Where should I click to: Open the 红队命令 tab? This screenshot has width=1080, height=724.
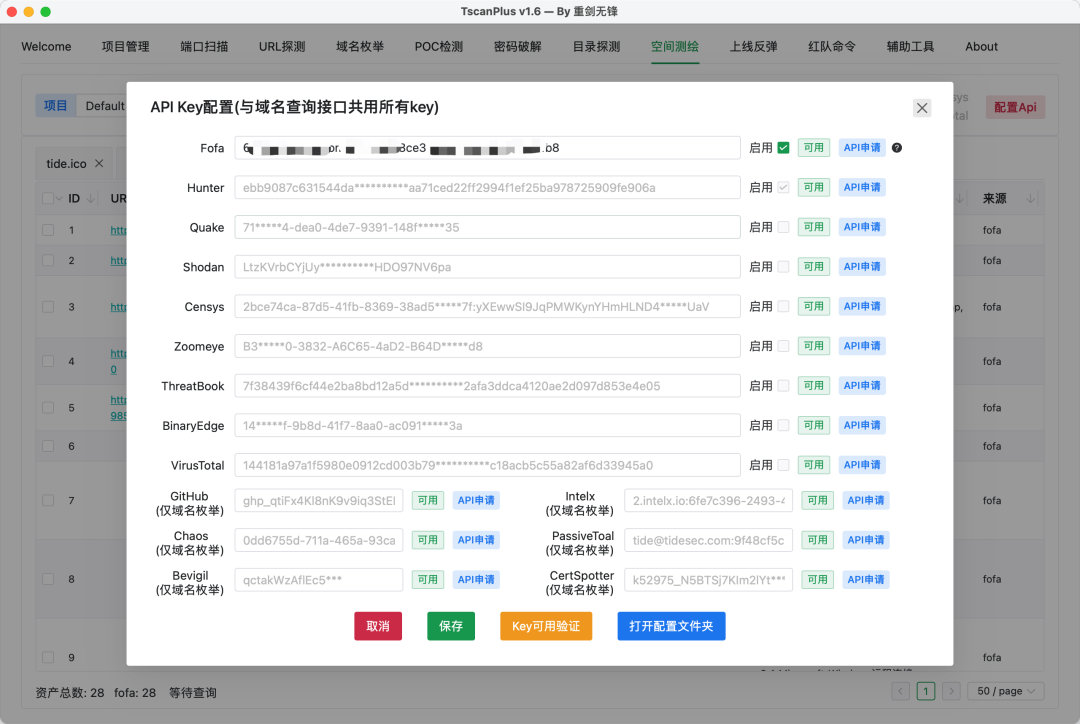coord(832,47)
